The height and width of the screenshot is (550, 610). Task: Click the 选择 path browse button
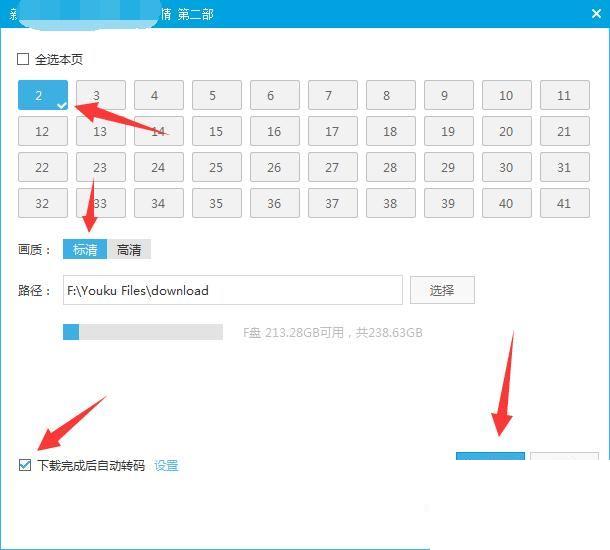pyautogui.click(x=441, y=290)
